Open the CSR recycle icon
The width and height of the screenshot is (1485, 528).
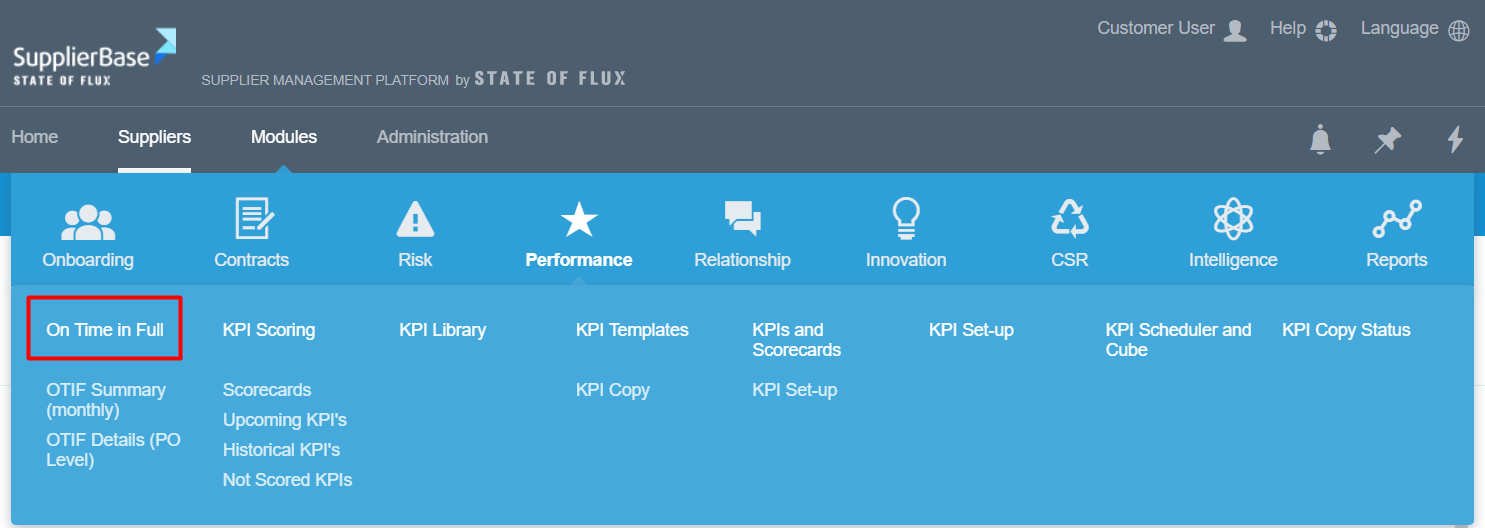(1069, 219)
